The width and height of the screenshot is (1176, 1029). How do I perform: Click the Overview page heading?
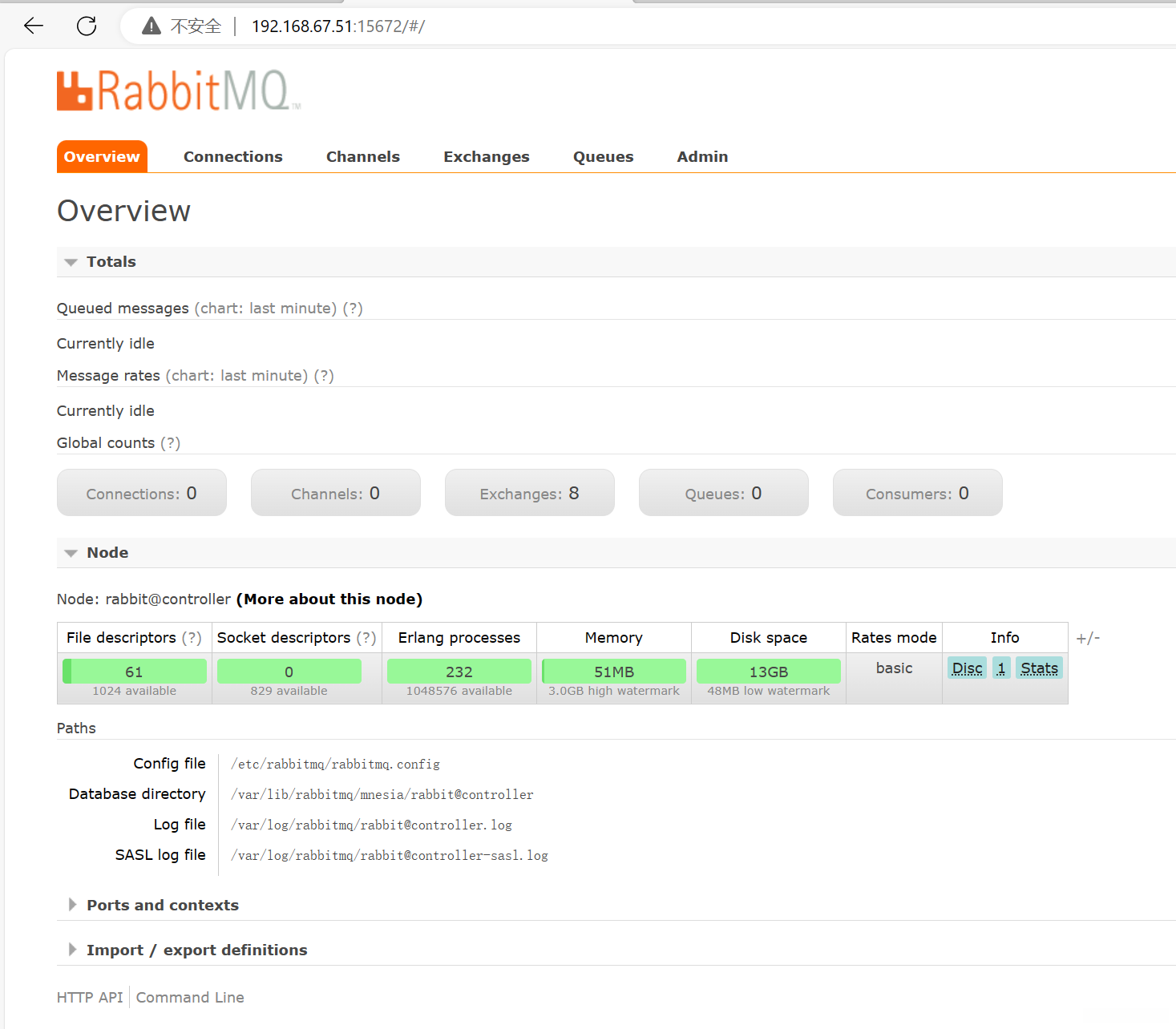pyautogui.click(x=124, y=211)
